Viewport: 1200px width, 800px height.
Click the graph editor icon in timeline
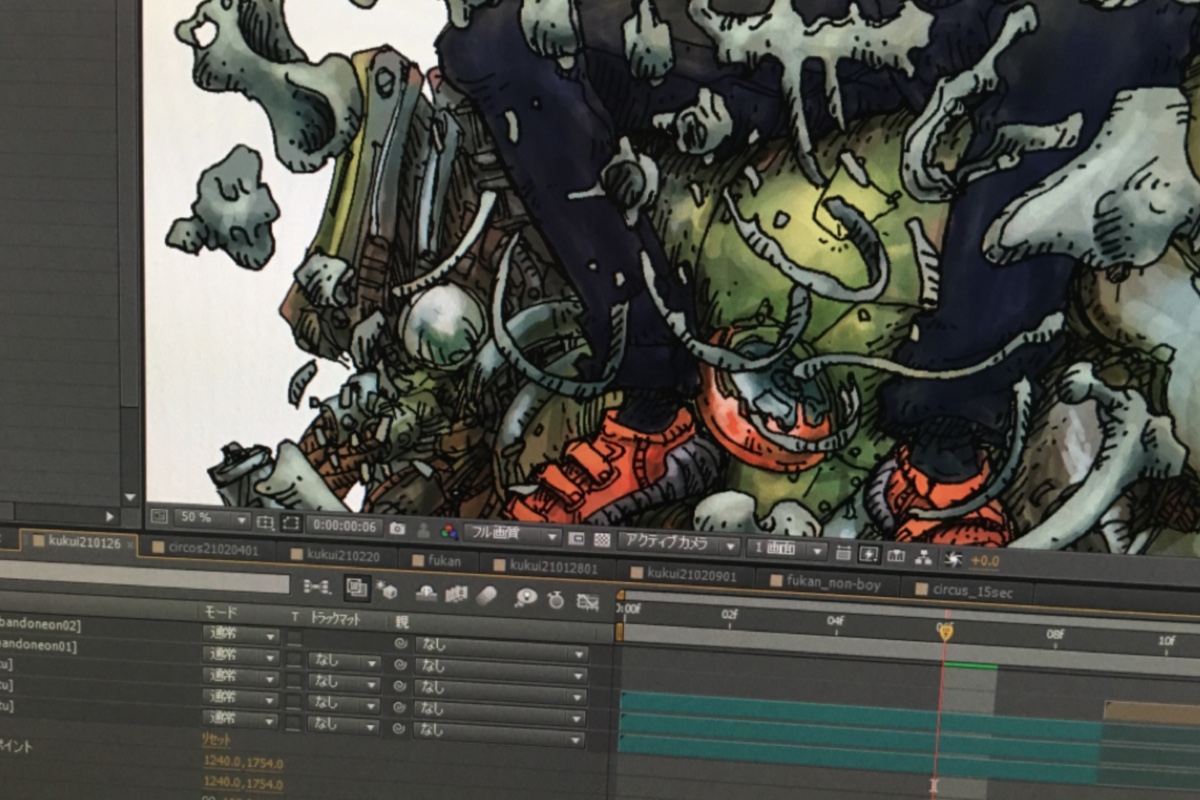tap(588, 601)
